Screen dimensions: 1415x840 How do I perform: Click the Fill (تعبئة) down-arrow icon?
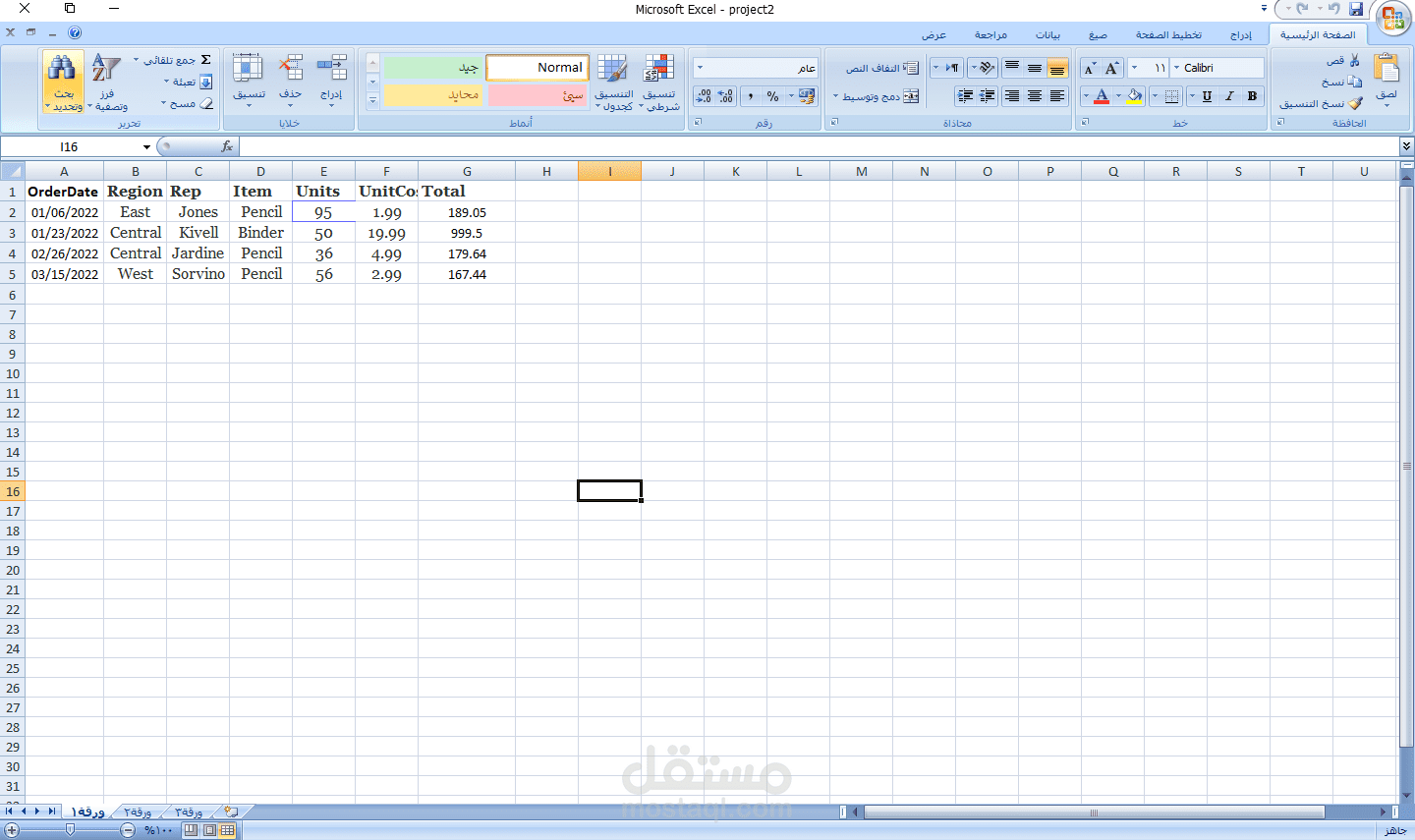(206, 83)
